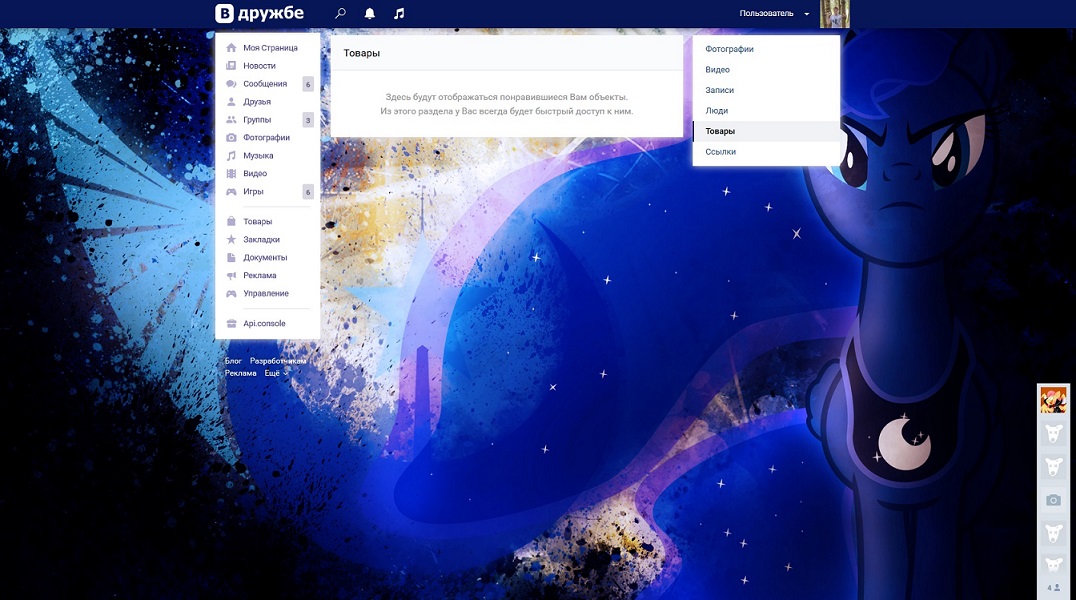Select Фотографии tab in right panel
The height and width of the screenshot is (600, 1076).
point(767,49)
